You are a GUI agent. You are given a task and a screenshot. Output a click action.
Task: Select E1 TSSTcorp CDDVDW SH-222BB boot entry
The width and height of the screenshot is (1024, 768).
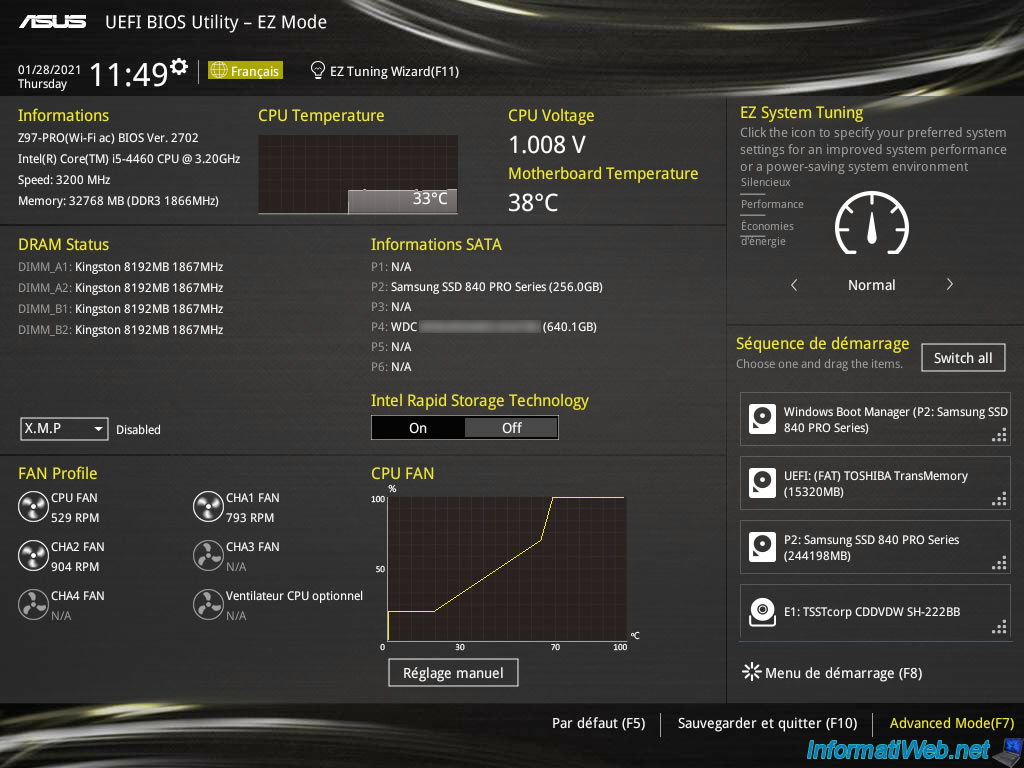(875, 612)
